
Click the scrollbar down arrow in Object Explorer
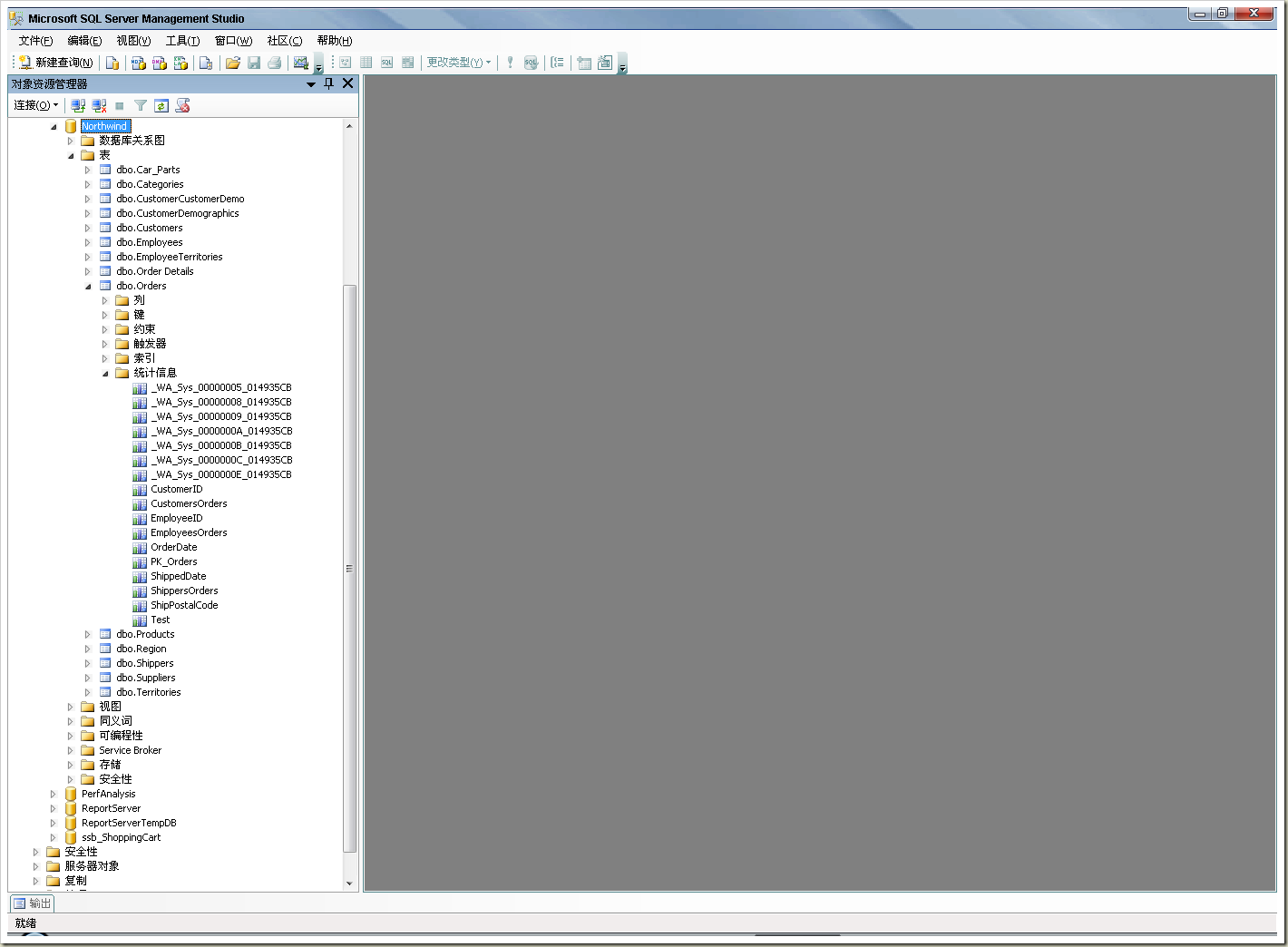349,884
